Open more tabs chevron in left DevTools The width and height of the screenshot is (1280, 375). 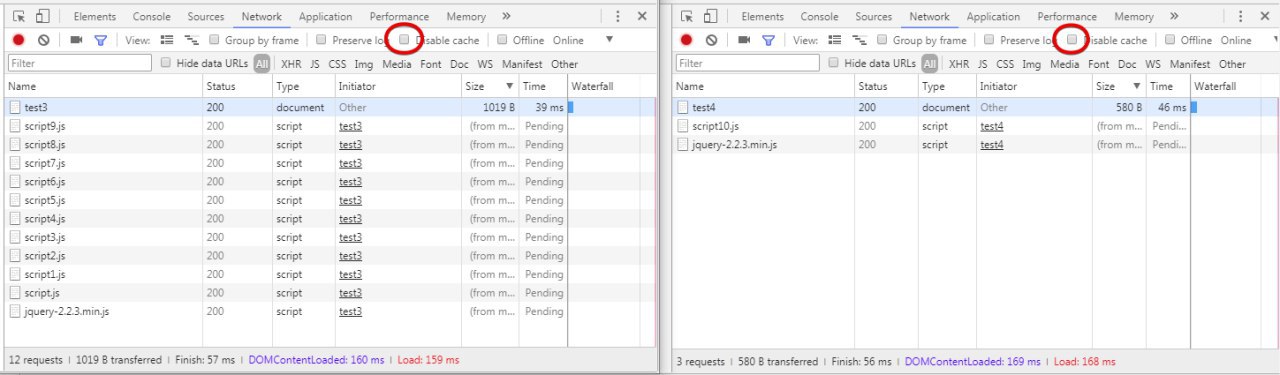(506, 16)
